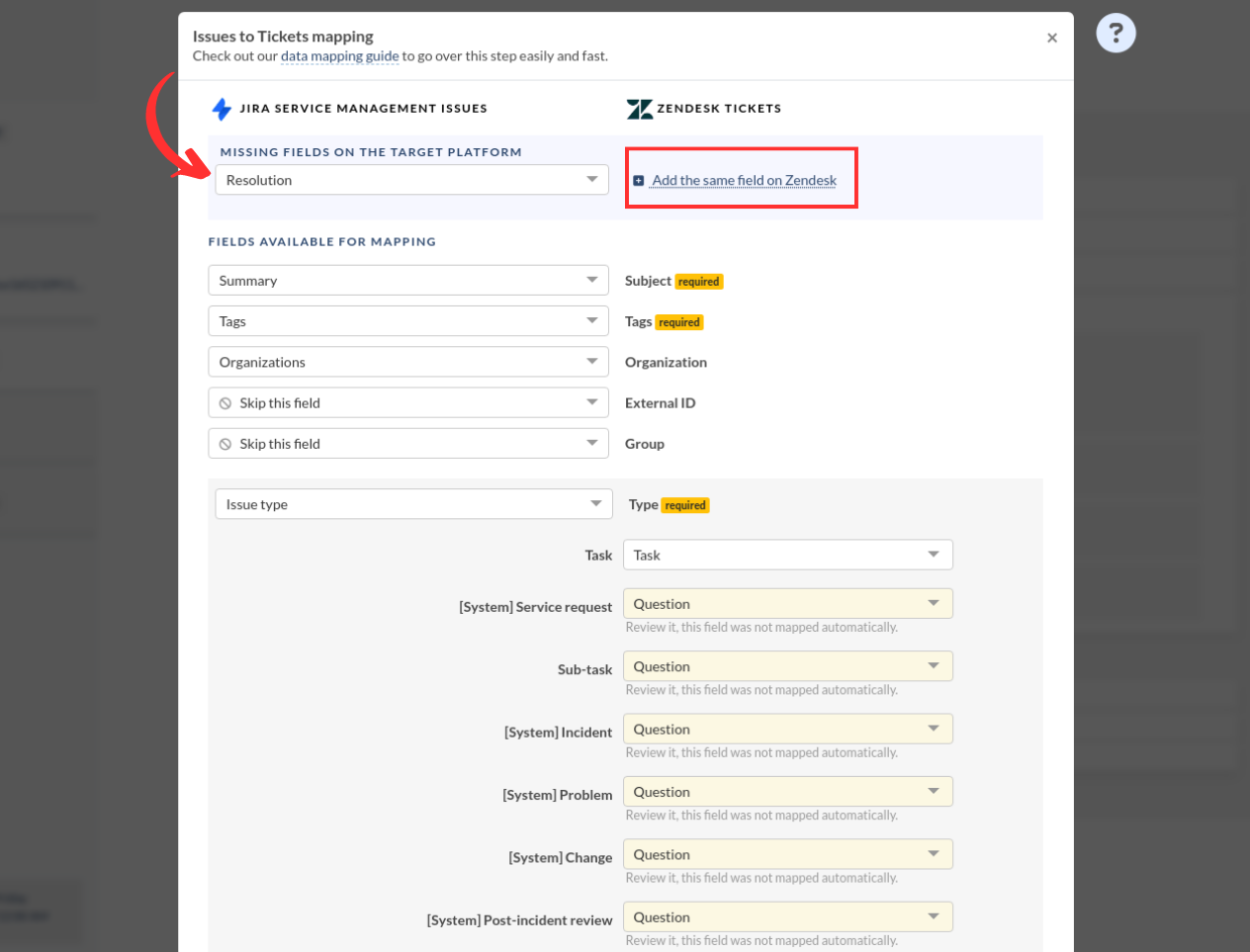Click the Jira Service Management lightning logo
Viewport: 1250px width, 952px height.
[222, 109]
